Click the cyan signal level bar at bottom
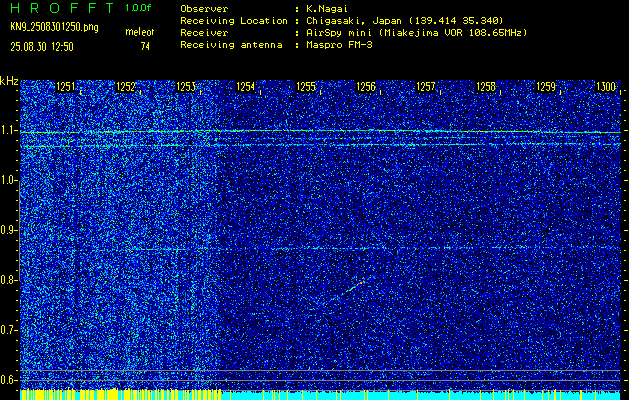629x400 pixels. coord(421,395)
